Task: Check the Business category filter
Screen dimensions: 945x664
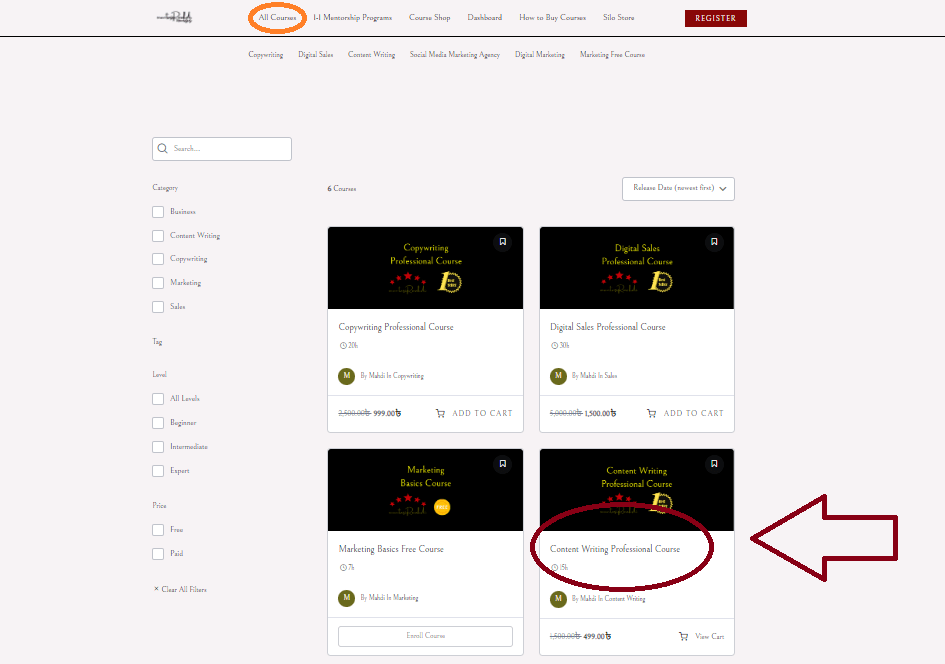Action: tap(158, 212)
